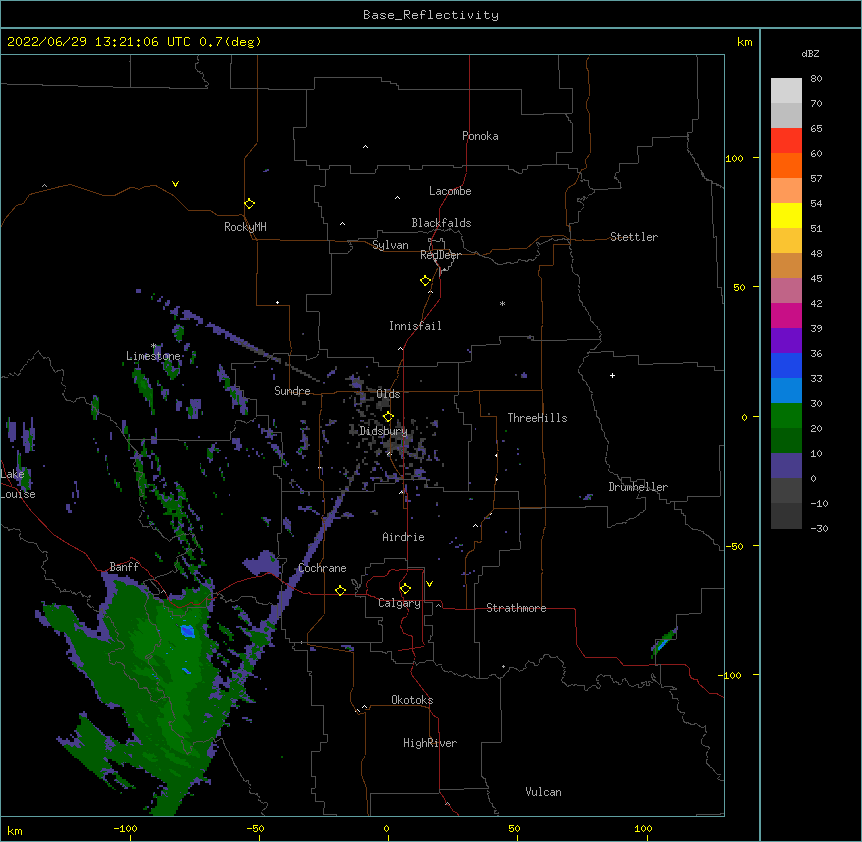Click the Innisfail city label
The width and height of the screenshot is (862, 842).
(x=415, y=326)
